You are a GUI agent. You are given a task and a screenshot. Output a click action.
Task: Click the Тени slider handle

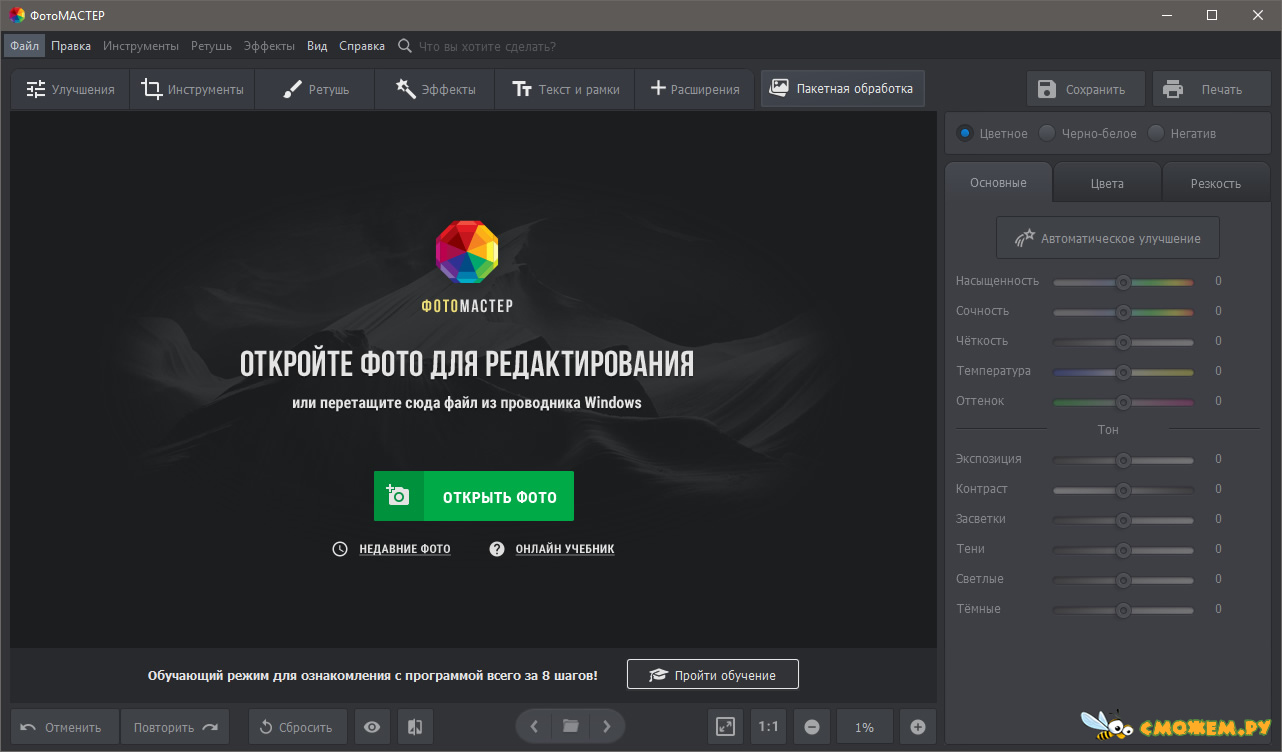click(x=1123, y=550)
